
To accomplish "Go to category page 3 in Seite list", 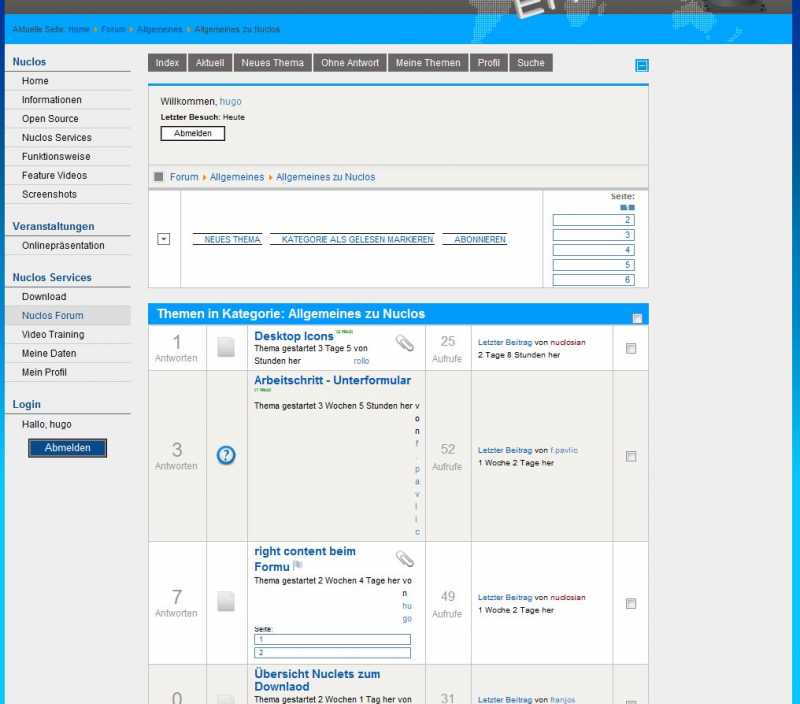I will coord(593,235).
